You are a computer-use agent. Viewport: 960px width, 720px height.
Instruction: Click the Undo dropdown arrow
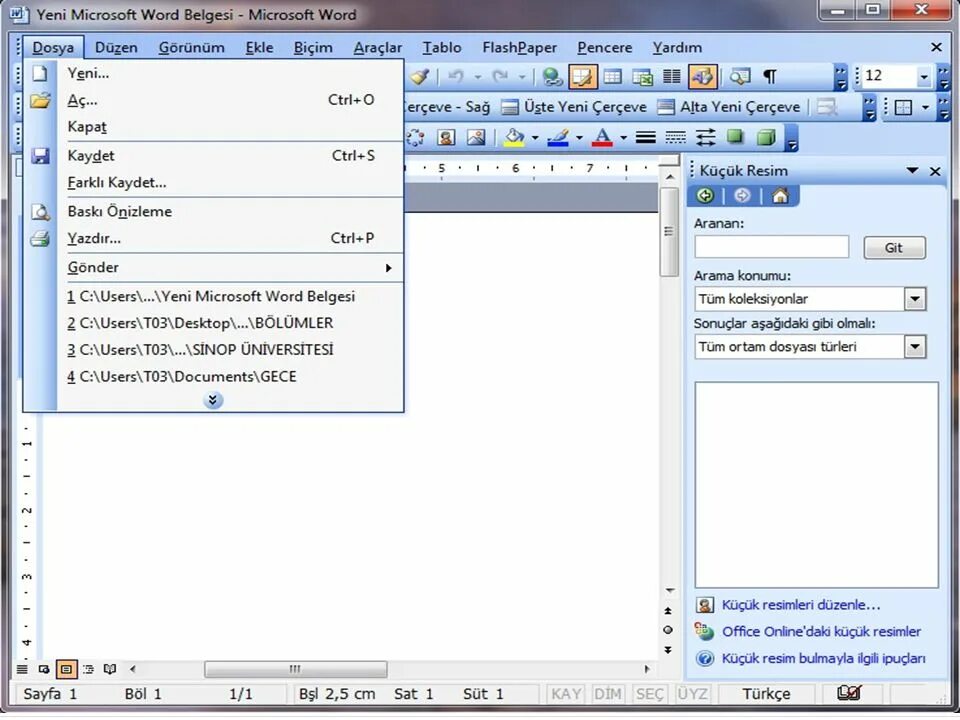[x=478, y=77]
